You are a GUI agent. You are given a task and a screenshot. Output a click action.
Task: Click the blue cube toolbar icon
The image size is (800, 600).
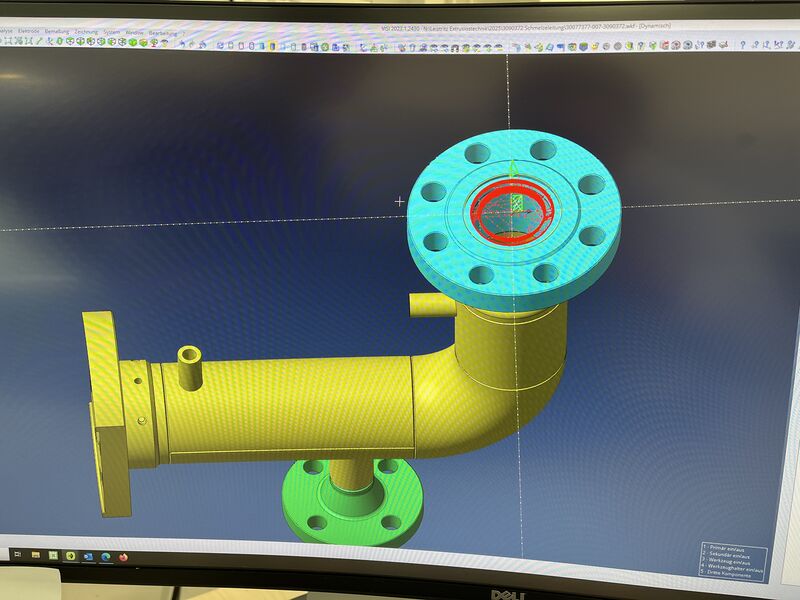coord(583,46)
